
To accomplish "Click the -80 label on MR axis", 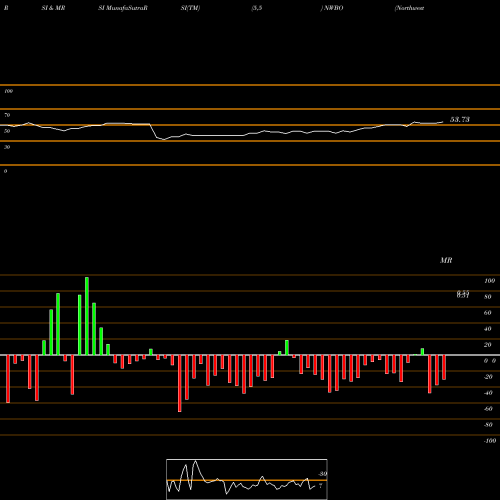I will [x=488, y=425].
